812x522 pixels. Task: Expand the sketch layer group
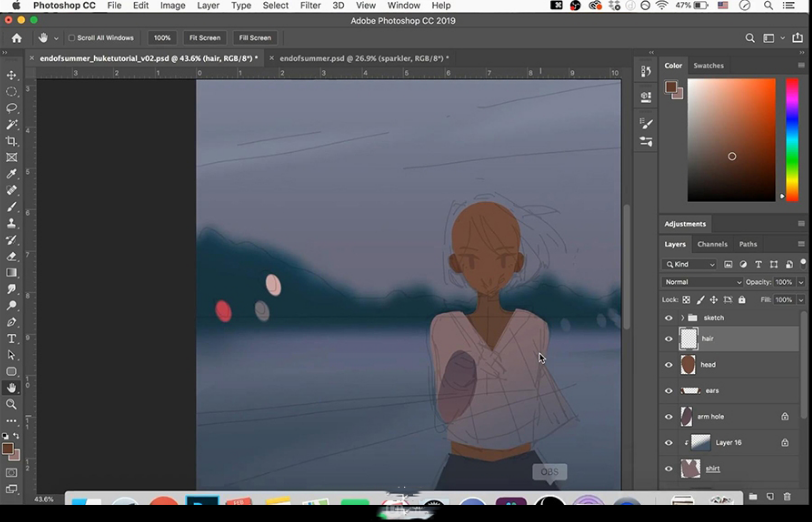pos(682,318)
